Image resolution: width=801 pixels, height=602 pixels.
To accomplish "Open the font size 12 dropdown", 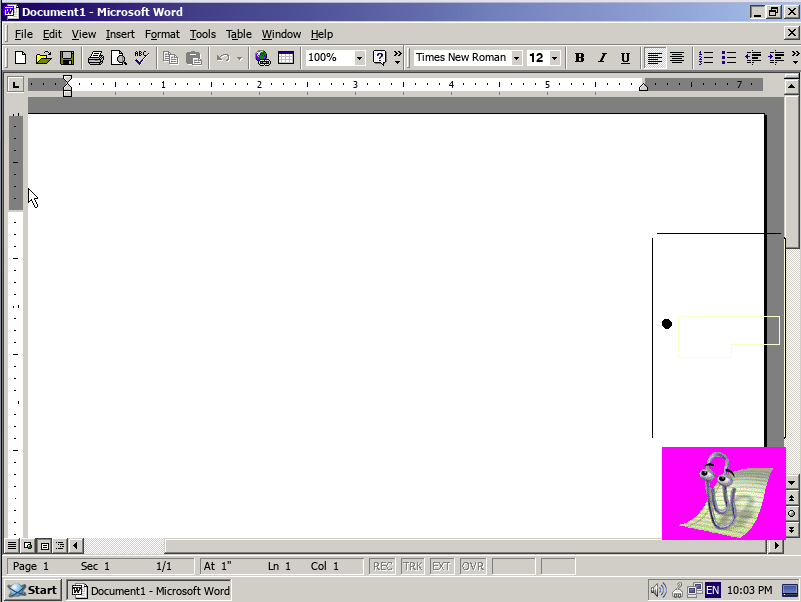I will tap(555, 58).
